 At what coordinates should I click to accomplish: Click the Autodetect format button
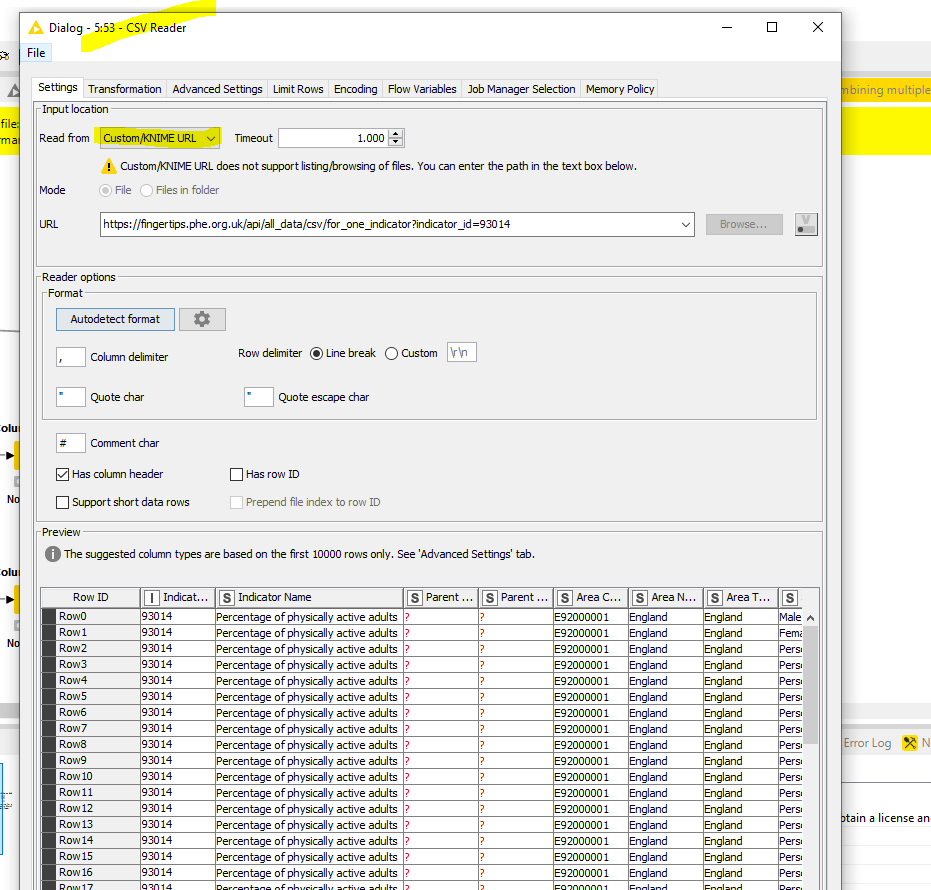(115, 319)
